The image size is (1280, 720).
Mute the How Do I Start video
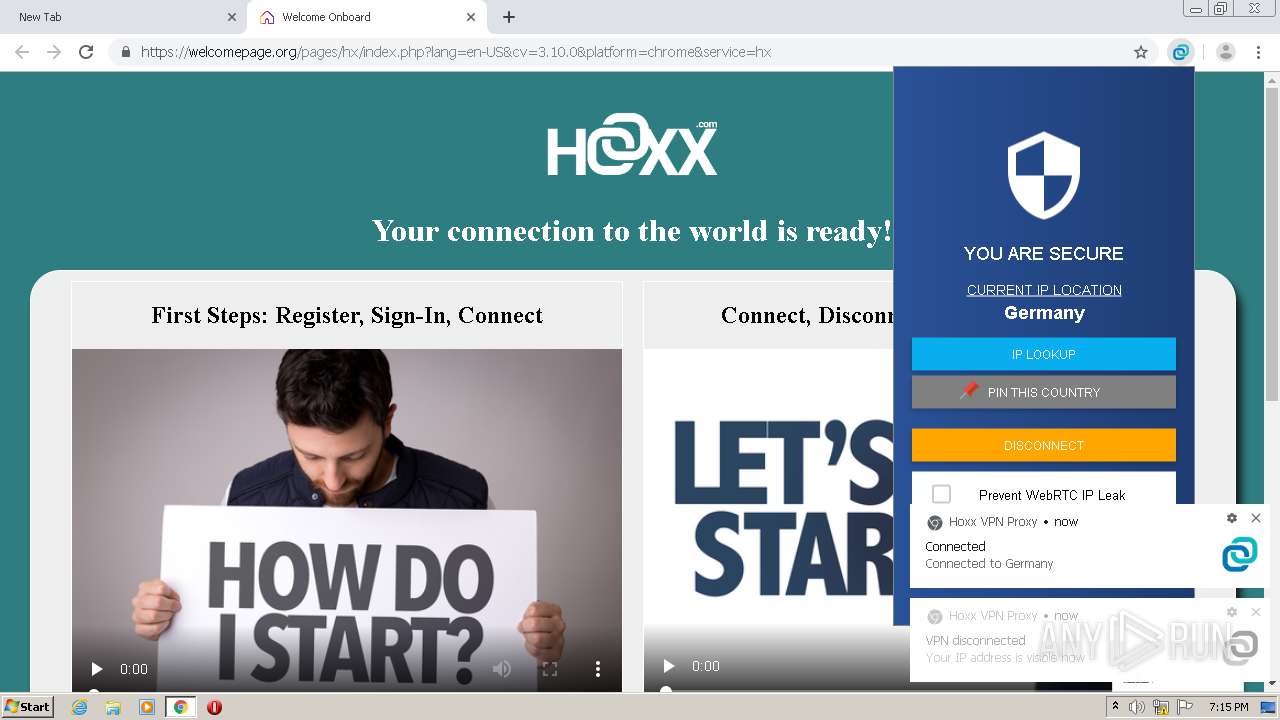coord(502,669)
